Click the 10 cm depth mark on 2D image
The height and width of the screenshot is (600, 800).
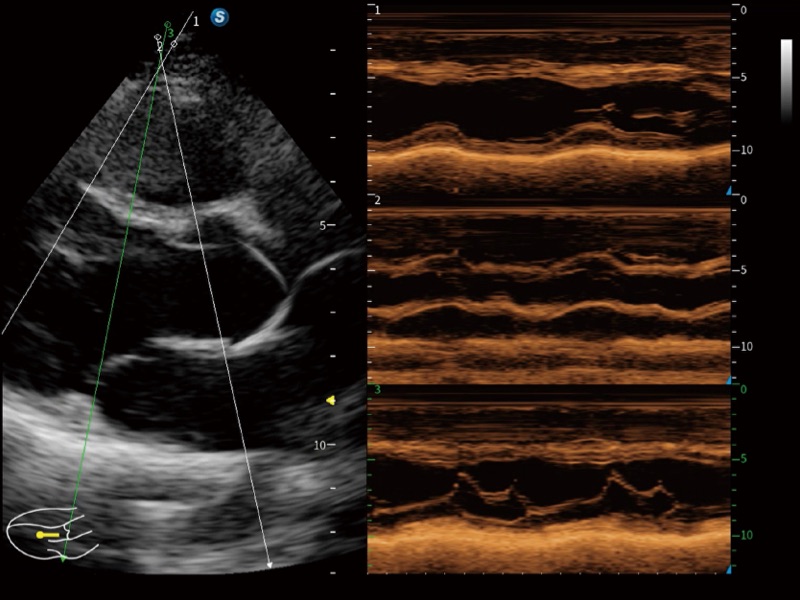point(326,444)
